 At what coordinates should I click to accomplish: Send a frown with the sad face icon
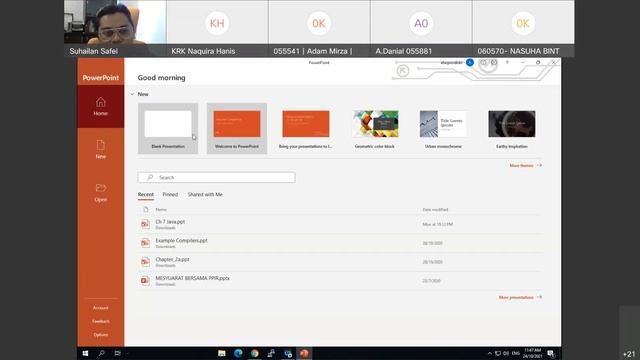click(x=494, y=62)
